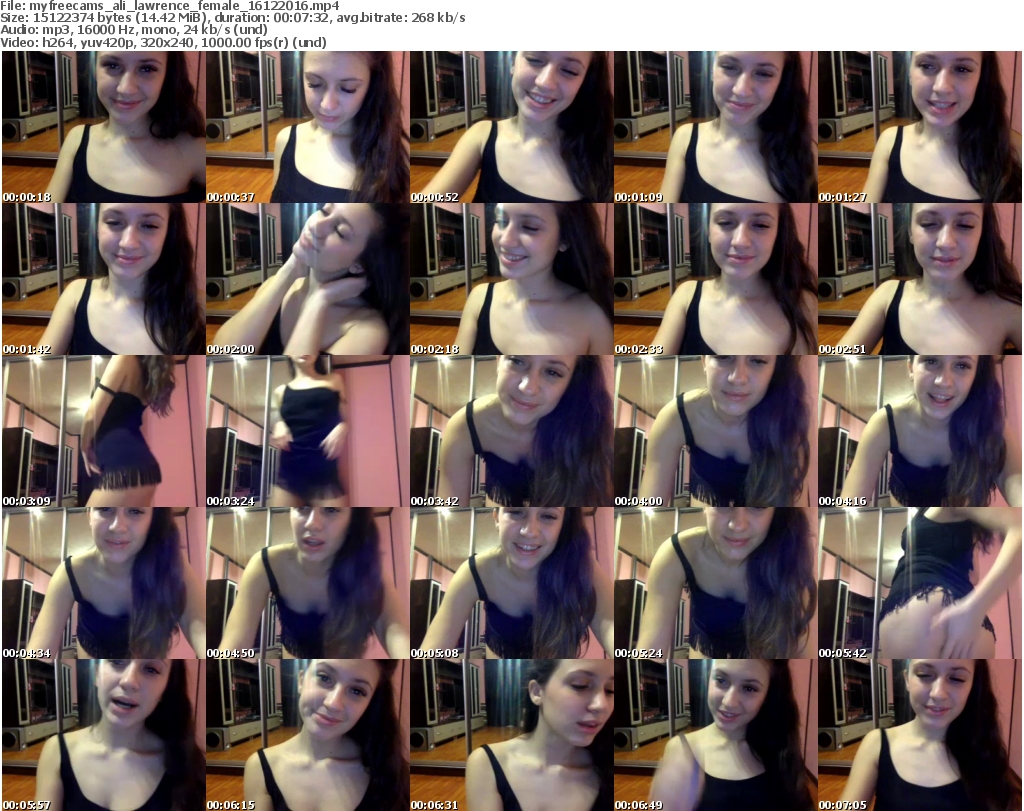
Task: Click the 00:05:42 frame
Action: pyautogui.click(x=919, y=583)
